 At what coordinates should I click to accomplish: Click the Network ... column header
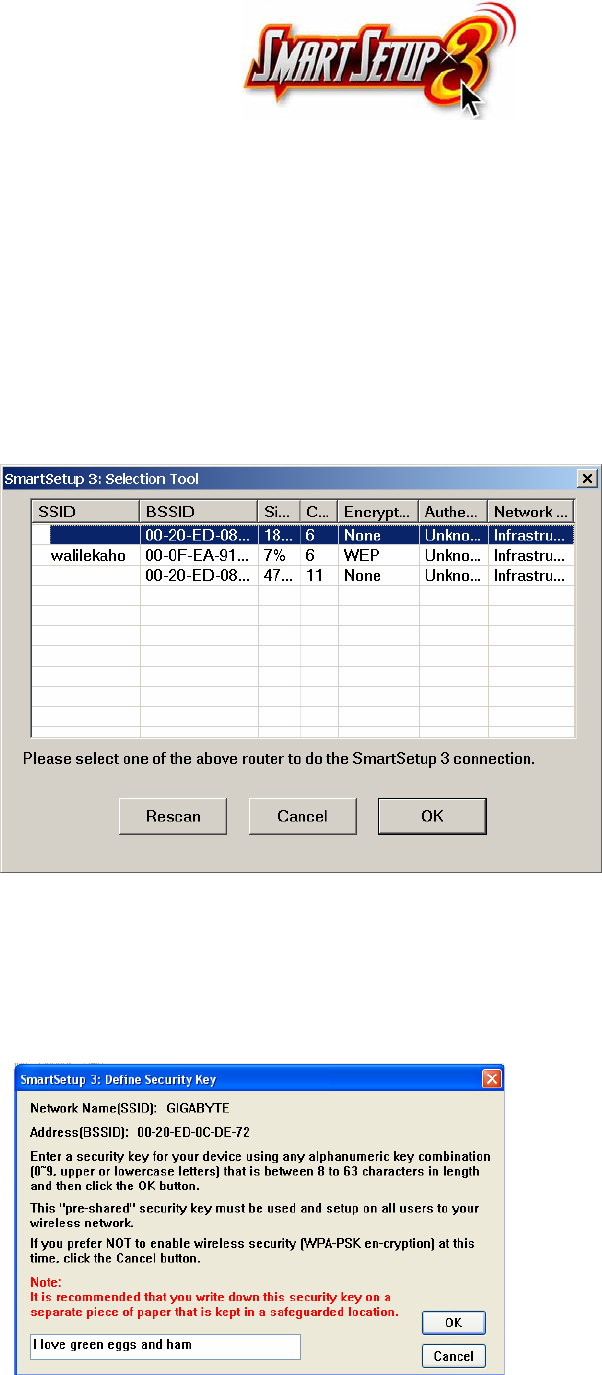(530, 511)
